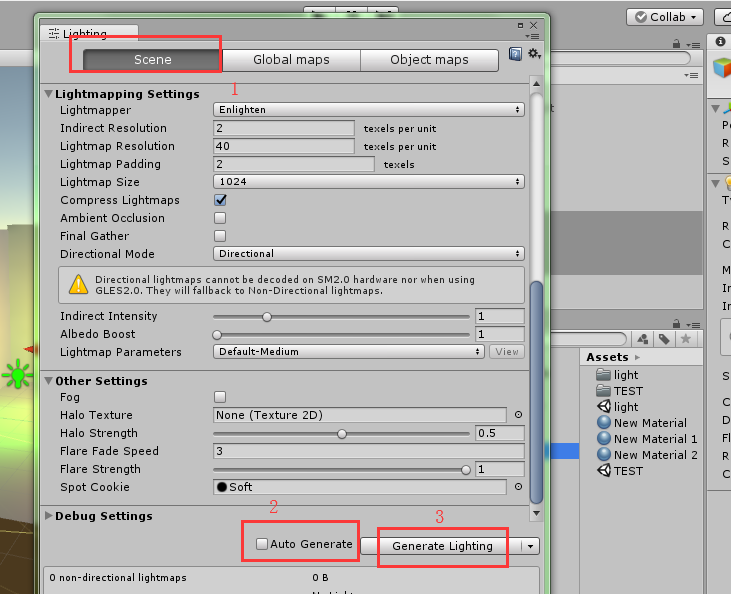Click the TEST scene asset icon
This screenshot has width=731, height=594.
pos(604,470)
